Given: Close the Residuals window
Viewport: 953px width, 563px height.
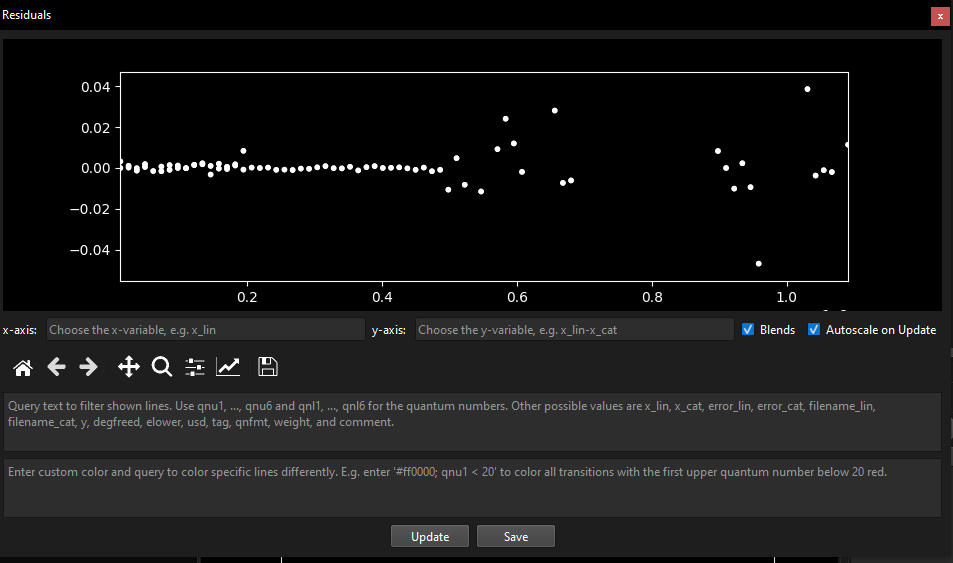Looking at the screenshot, I should [939, 16].
